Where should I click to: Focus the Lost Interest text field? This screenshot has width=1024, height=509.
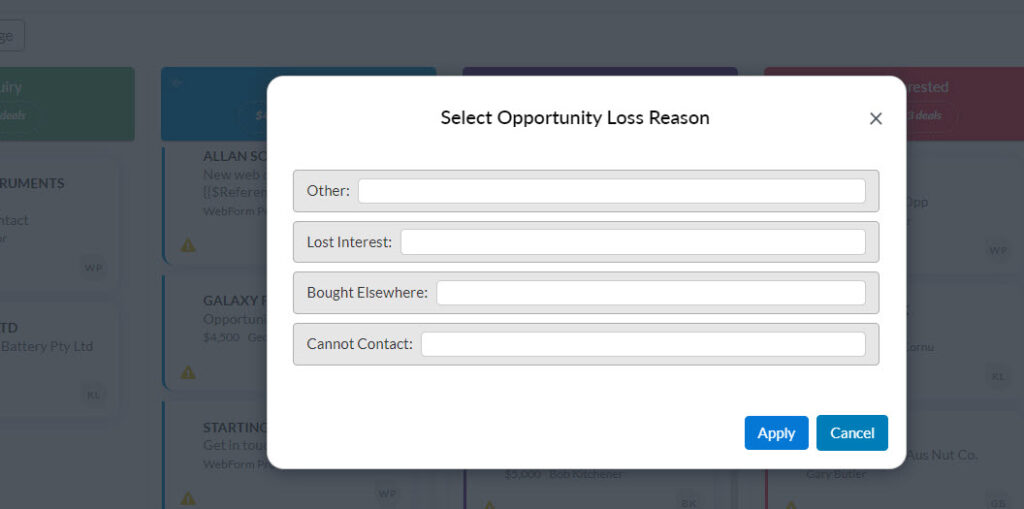point(633,242)
